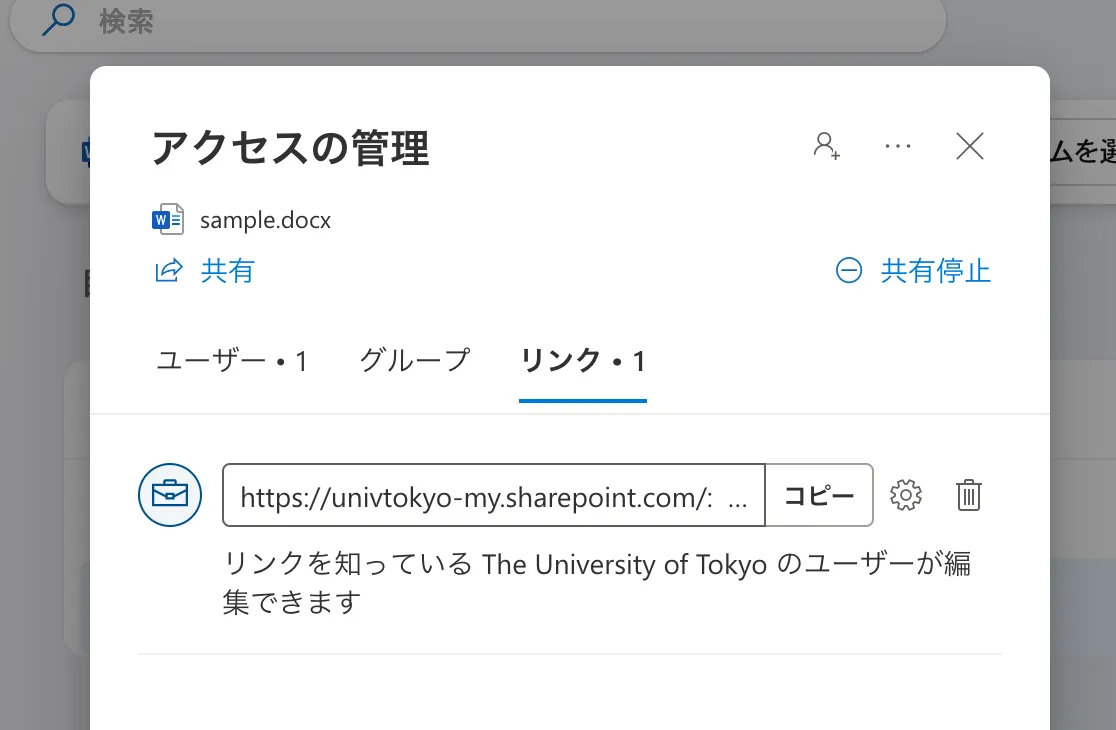1116x730 pixels.
Task: Click the magnifier search icon
Action: tap(58, 21)
